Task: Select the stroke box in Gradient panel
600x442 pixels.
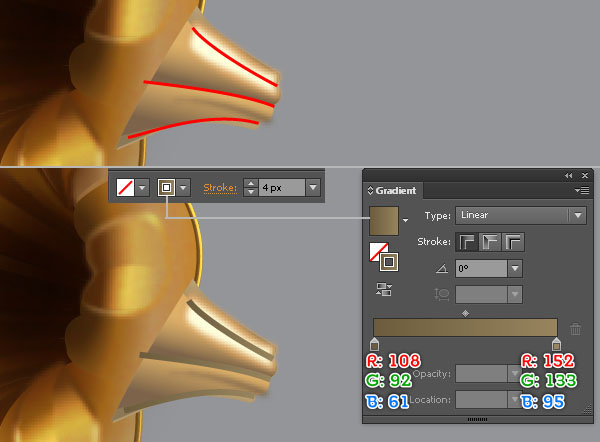Action: [x=389, y=262]
